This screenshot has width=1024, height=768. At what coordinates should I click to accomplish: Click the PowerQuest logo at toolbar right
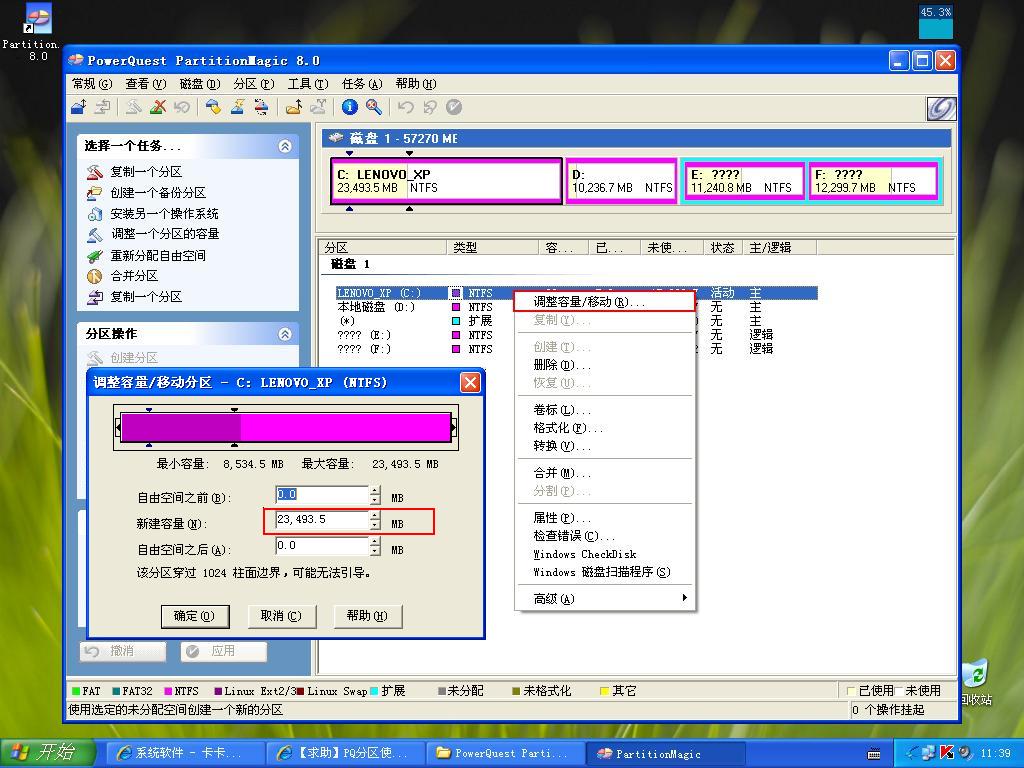click(941, 108)
